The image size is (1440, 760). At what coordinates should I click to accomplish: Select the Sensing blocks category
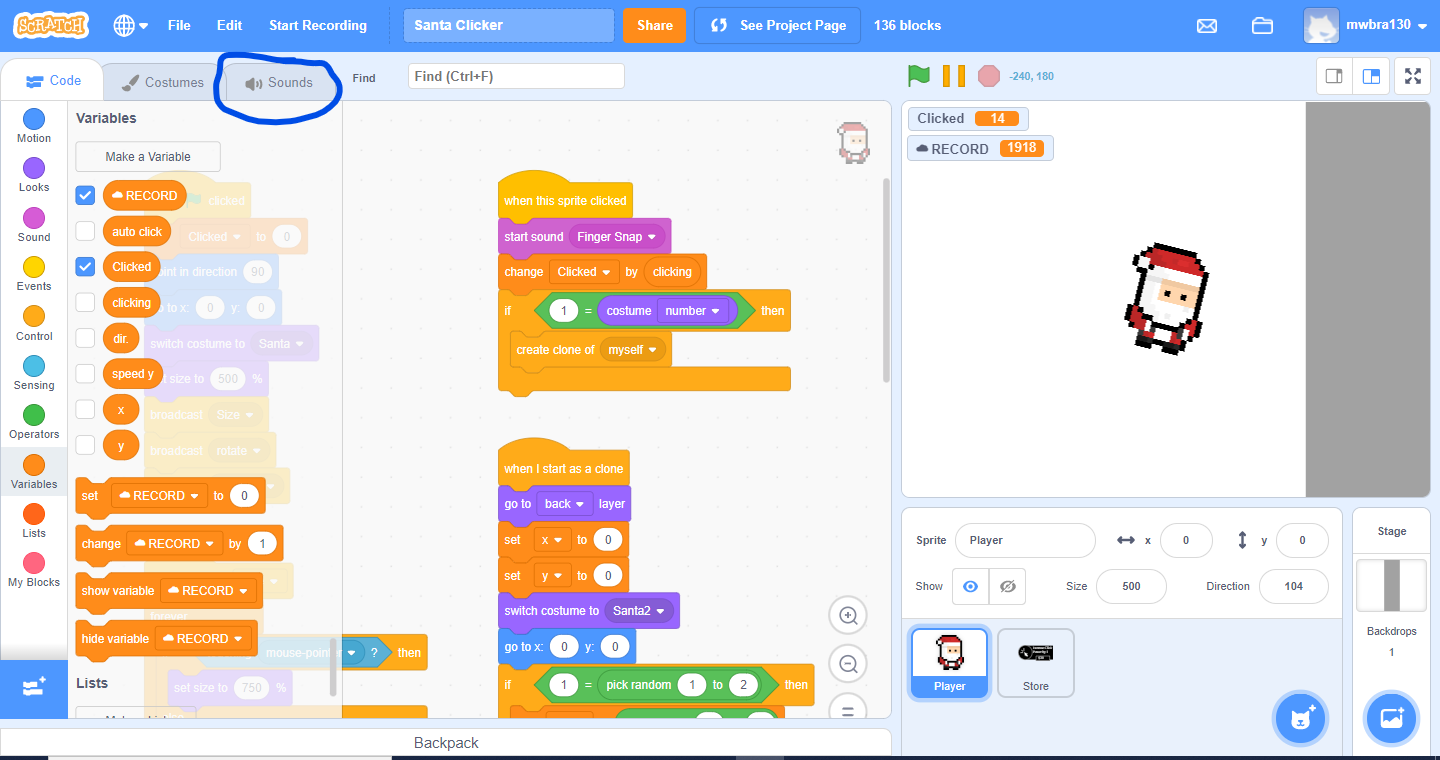click(34, 373)
